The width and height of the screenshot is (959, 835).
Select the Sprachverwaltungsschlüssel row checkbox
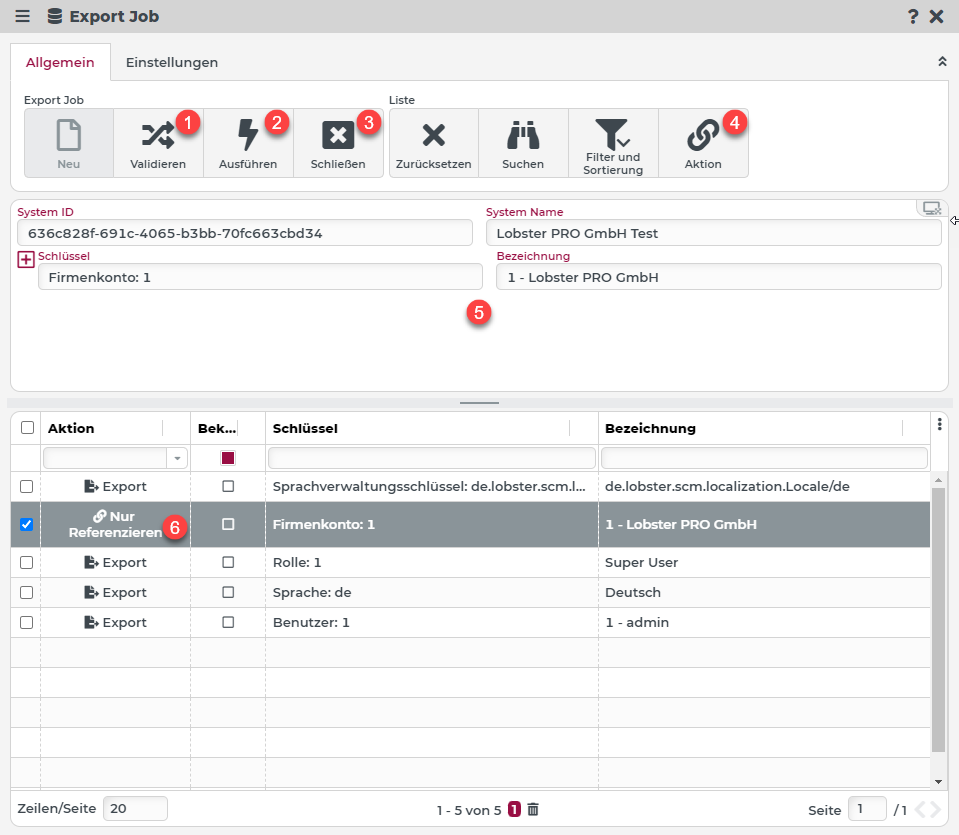click(26, 486)
